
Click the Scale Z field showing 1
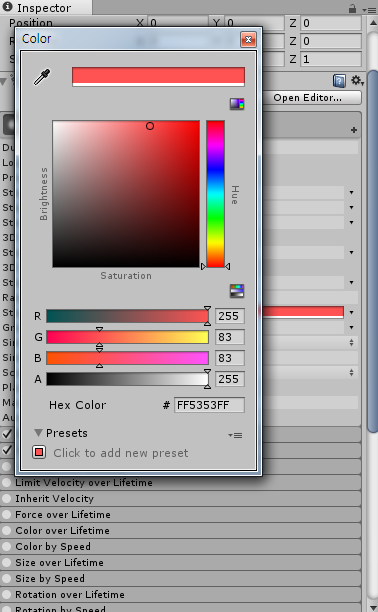coord(331,59)
